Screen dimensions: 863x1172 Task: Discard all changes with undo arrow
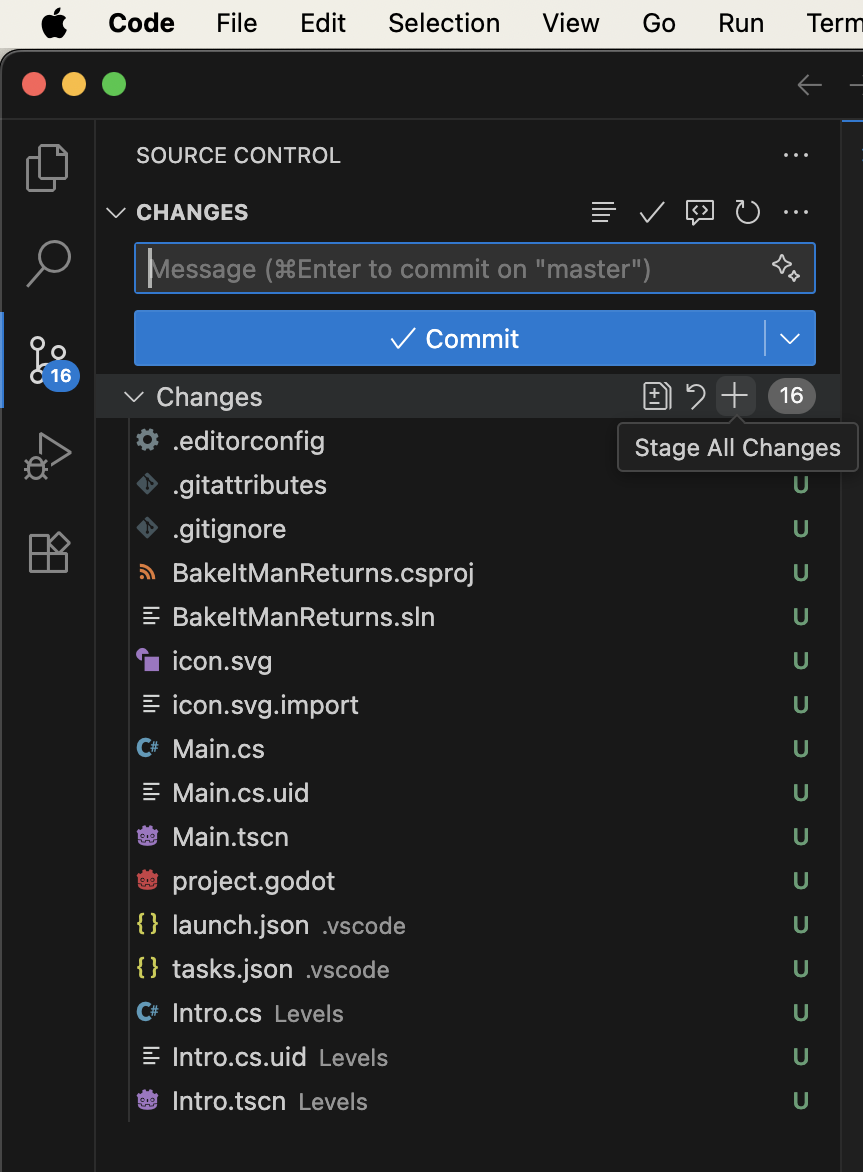[x=696, y=396]
